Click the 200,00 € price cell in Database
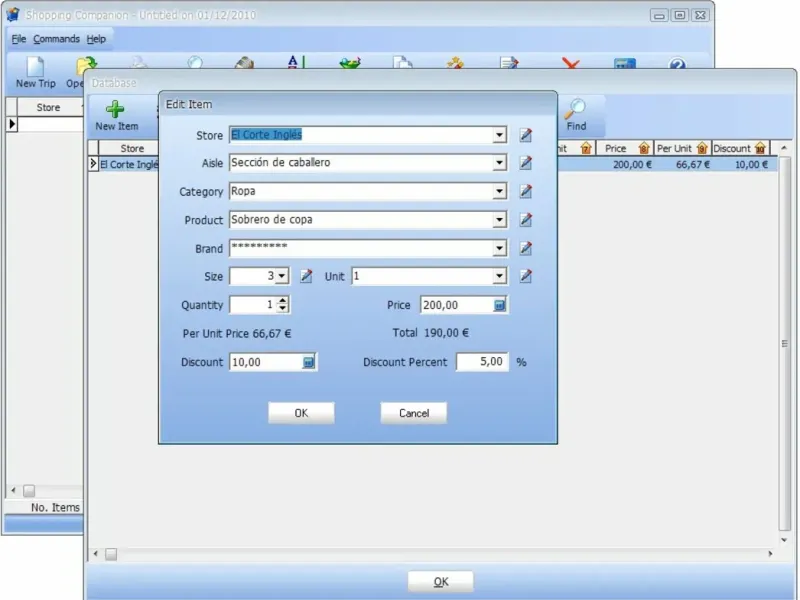The height and width of the screenshot is (600, 800). [624, 164]
